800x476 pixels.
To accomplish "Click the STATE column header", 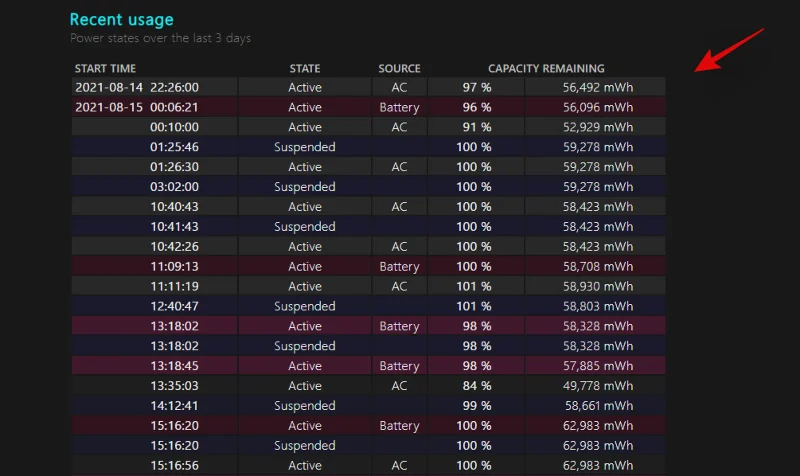I will pos(305,68).
